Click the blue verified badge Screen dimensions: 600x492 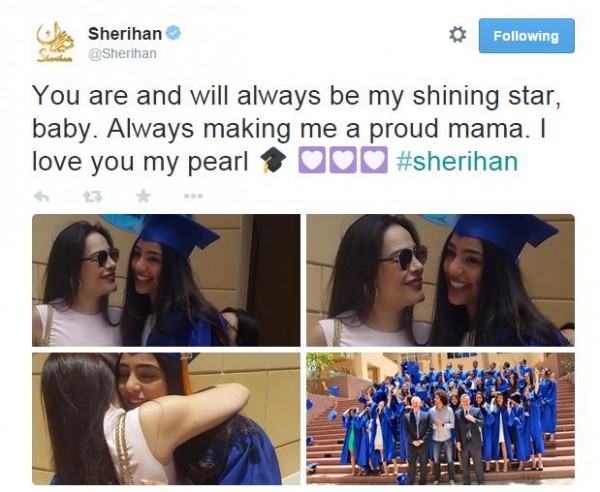[173, 33]
